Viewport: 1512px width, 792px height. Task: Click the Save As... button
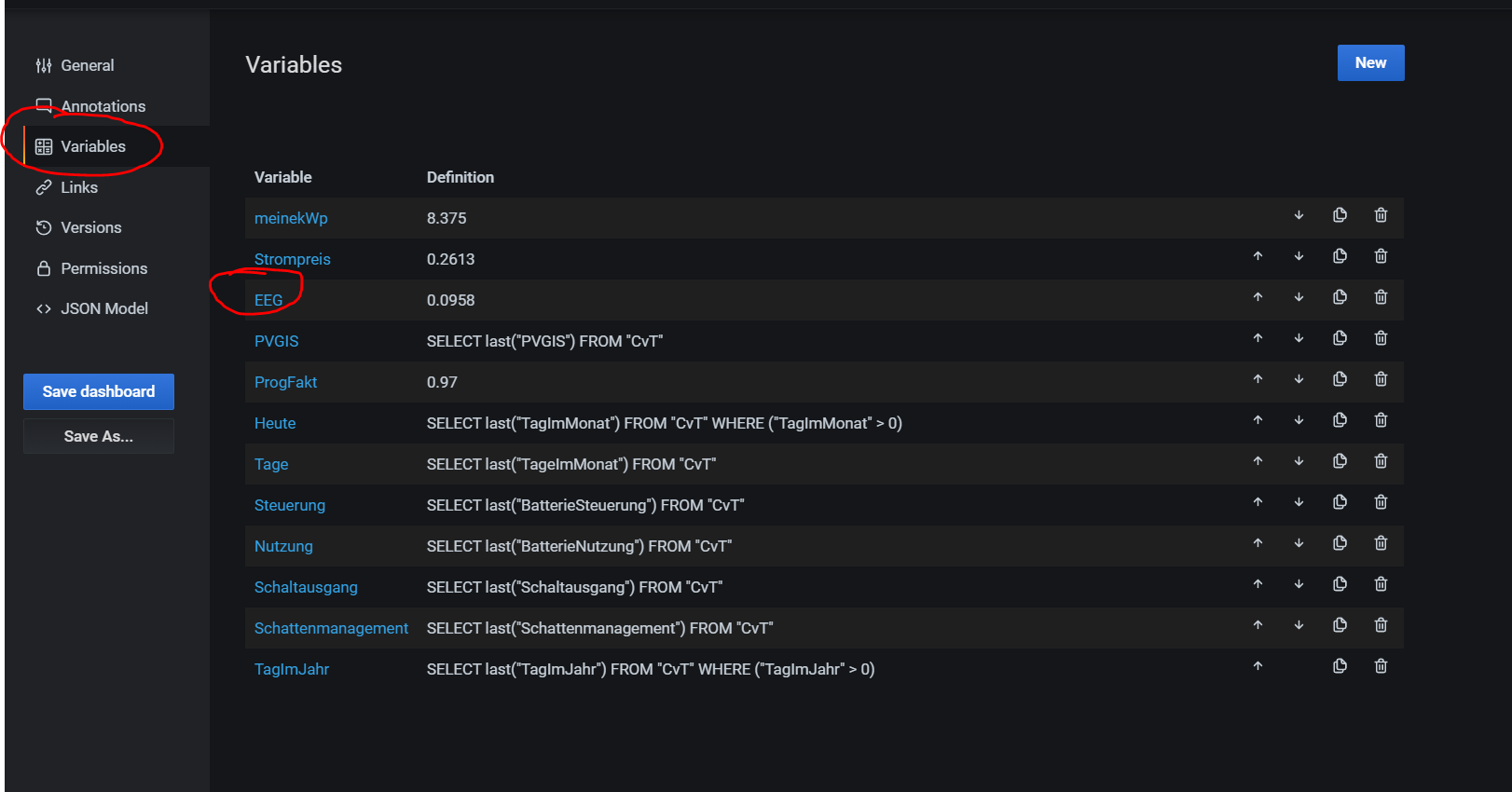99,436
